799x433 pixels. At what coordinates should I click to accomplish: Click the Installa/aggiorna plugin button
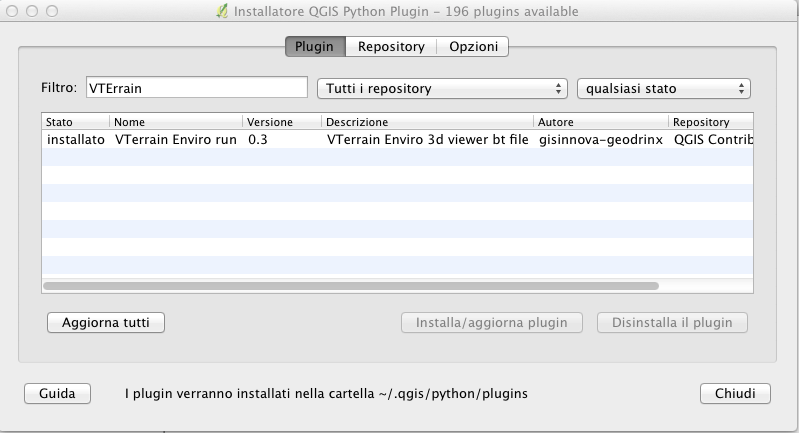click(x=491, y=323)
